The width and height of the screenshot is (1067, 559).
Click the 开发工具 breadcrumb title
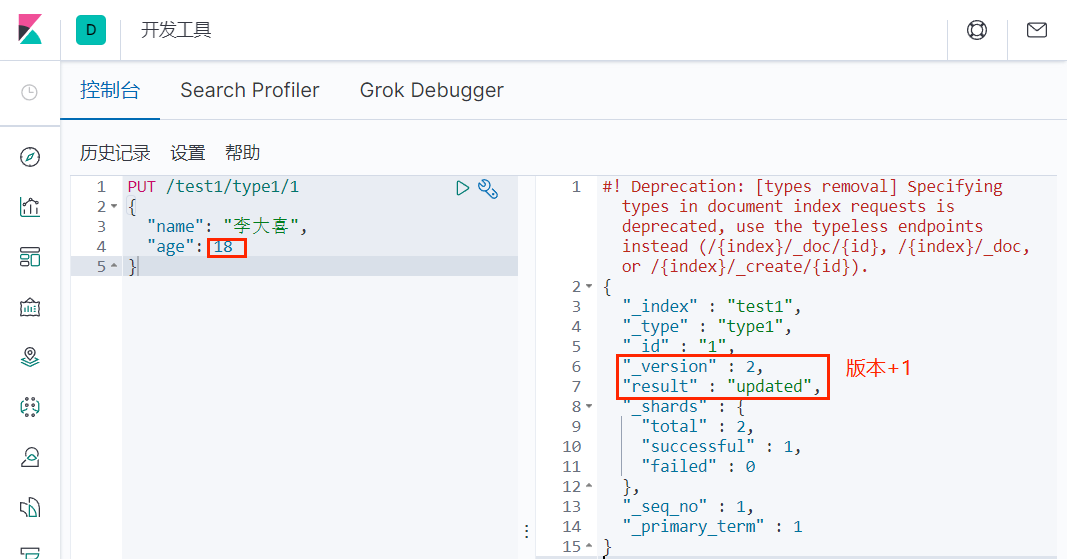point(176,30)
